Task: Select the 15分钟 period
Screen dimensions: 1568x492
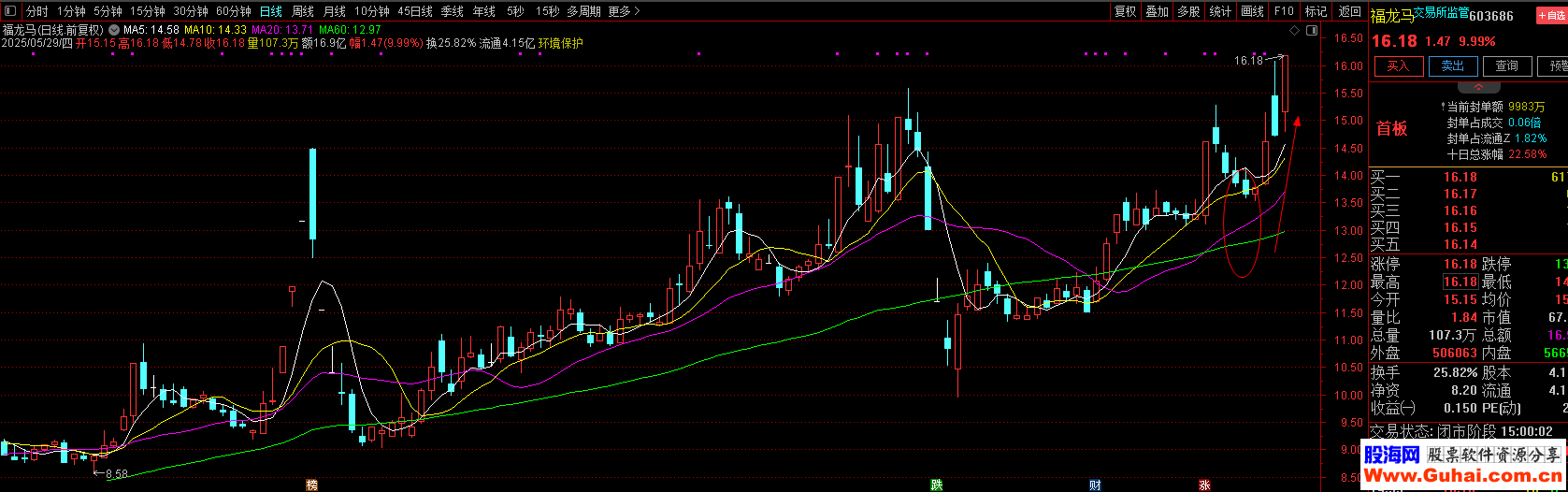Action: [x=147, y=11]
